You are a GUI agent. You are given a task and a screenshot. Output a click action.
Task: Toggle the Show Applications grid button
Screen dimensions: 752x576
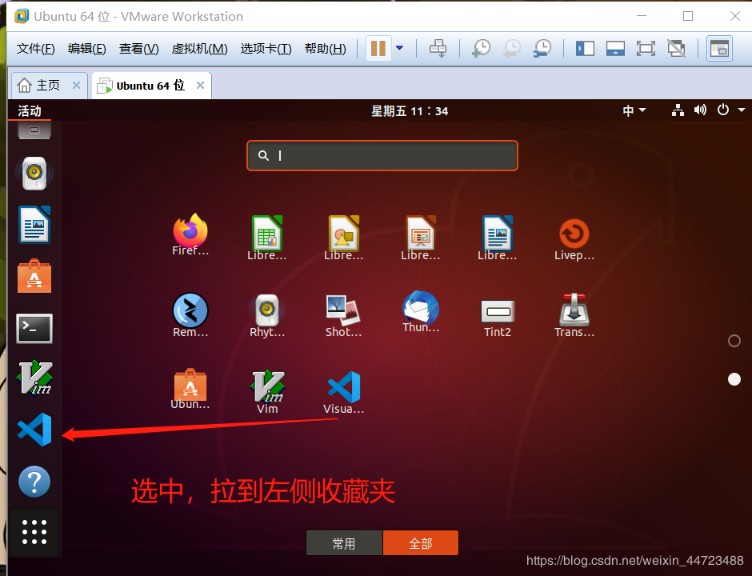pos(34,532)
